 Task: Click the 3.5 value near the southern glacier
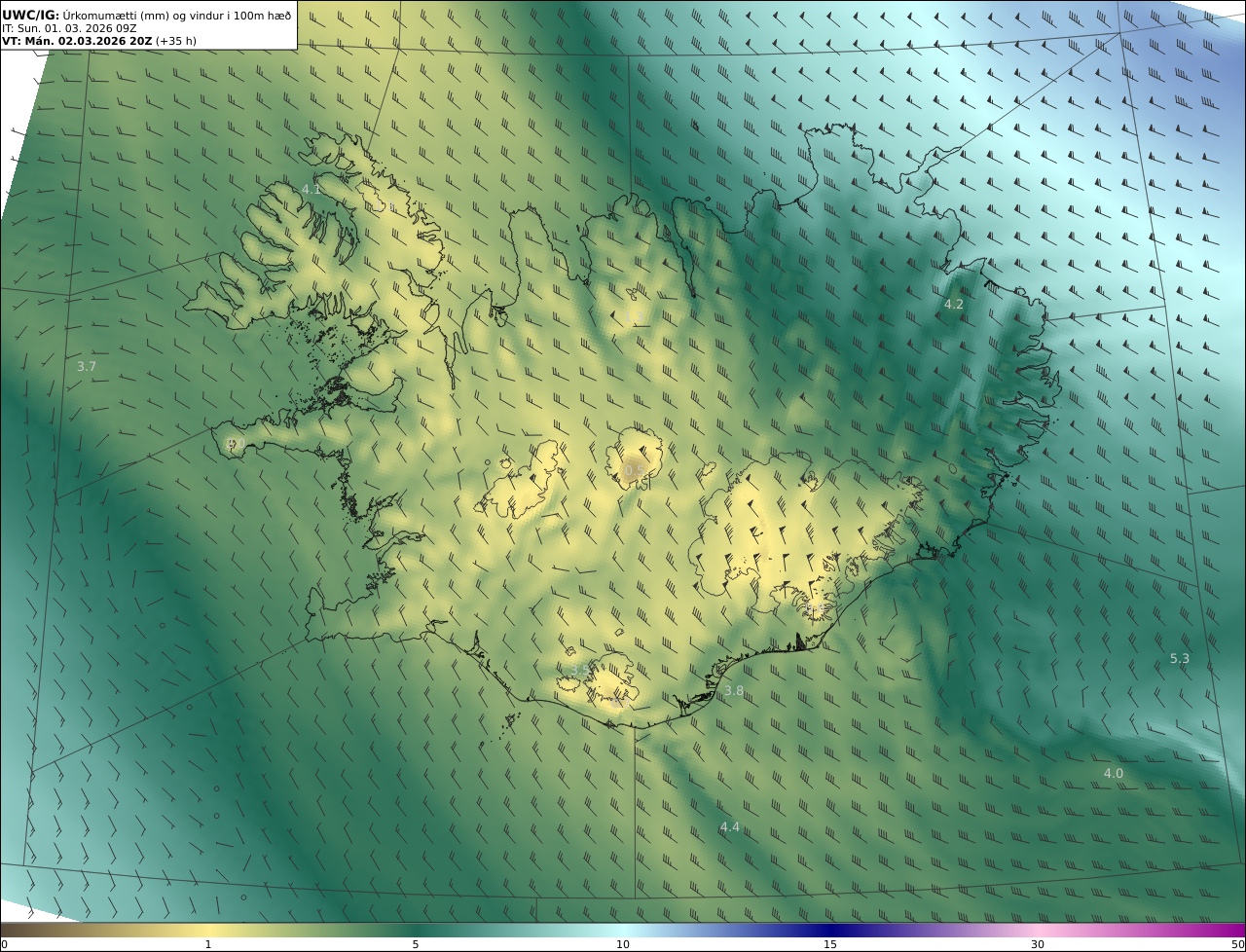[x=580, y=670]
